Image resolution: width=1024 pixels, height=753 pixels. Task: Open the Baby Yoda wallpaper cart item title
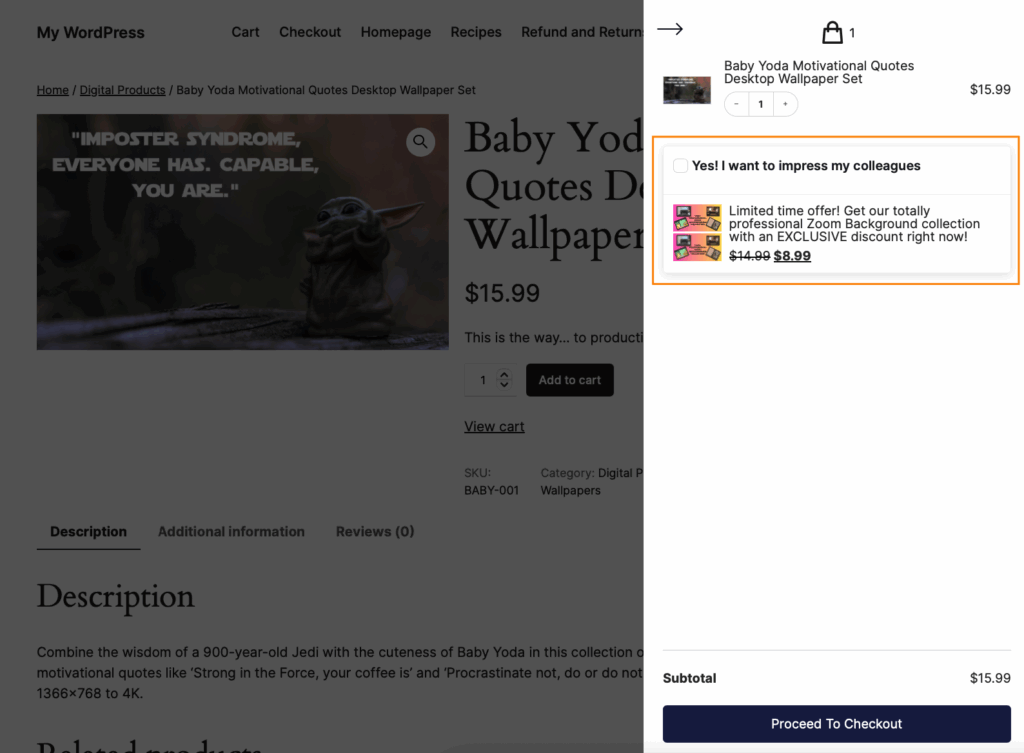click(x=819, y=72)
